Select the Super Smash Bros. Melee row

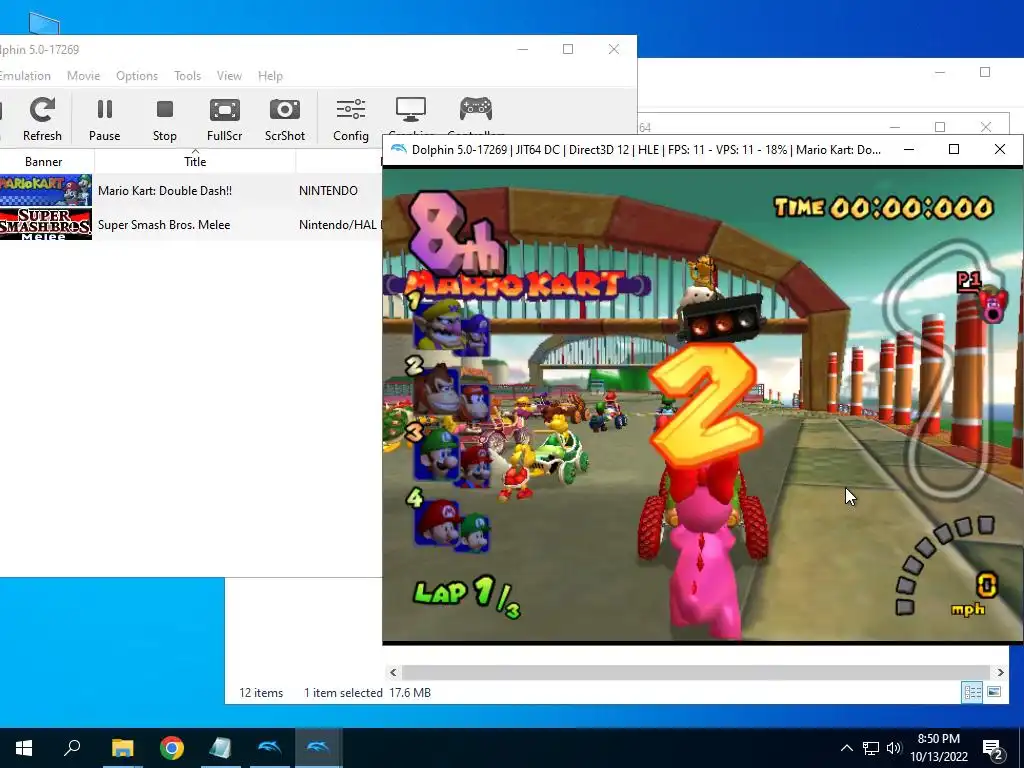coord(191,225)
